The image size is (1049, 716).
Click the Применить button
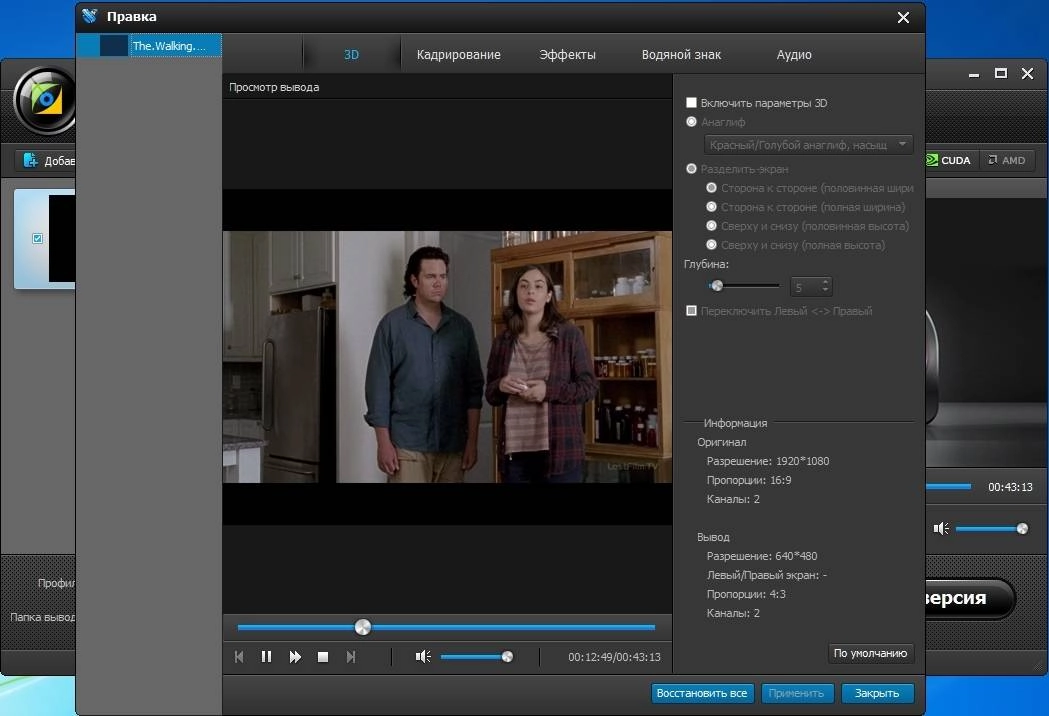[796, 693]
